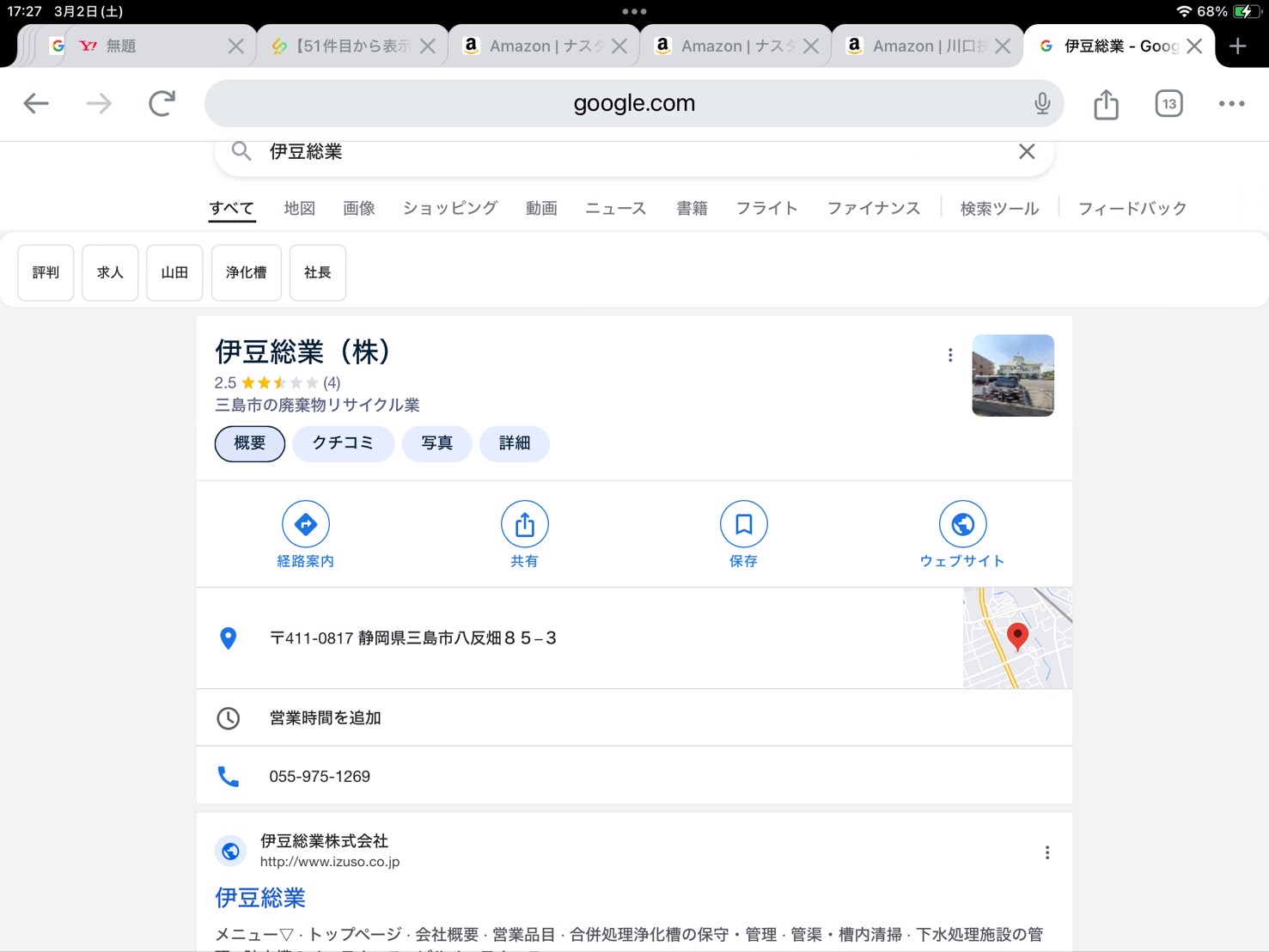Open the http://www.izuso.co.jp URL
The image size is (1269, 952).
[x=330, y=862]
